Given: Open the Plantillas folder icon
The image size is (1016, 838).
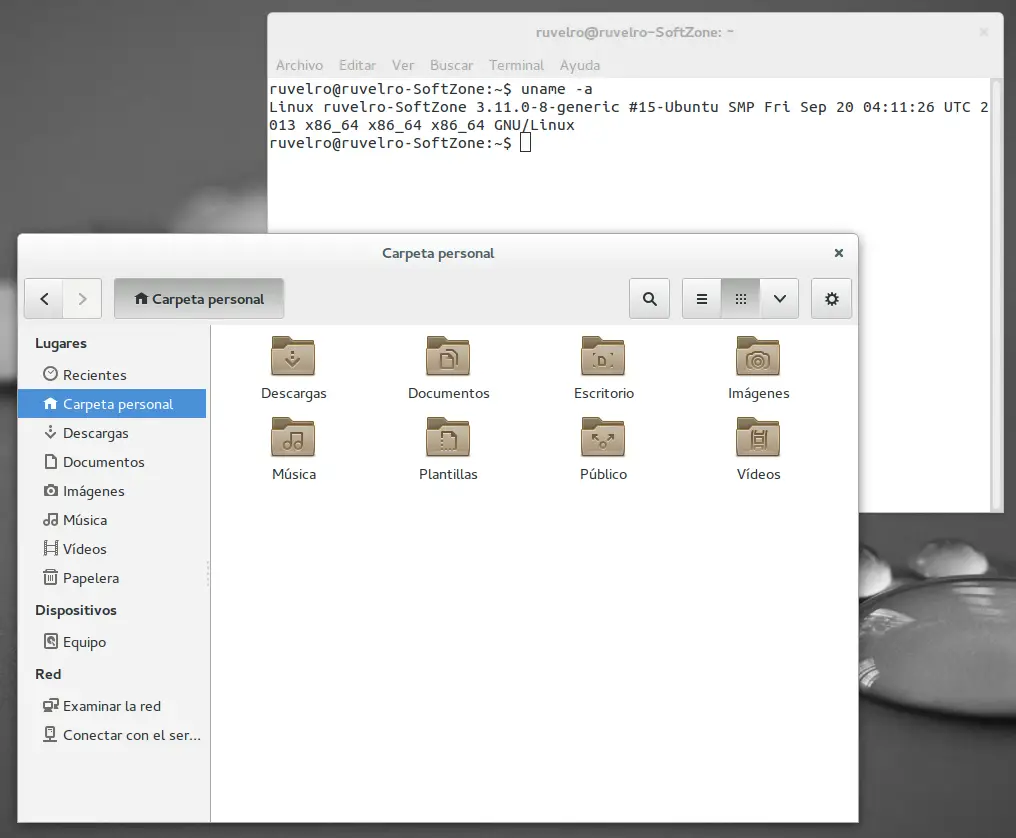Looking at the screenshot, I should point(448,438).
